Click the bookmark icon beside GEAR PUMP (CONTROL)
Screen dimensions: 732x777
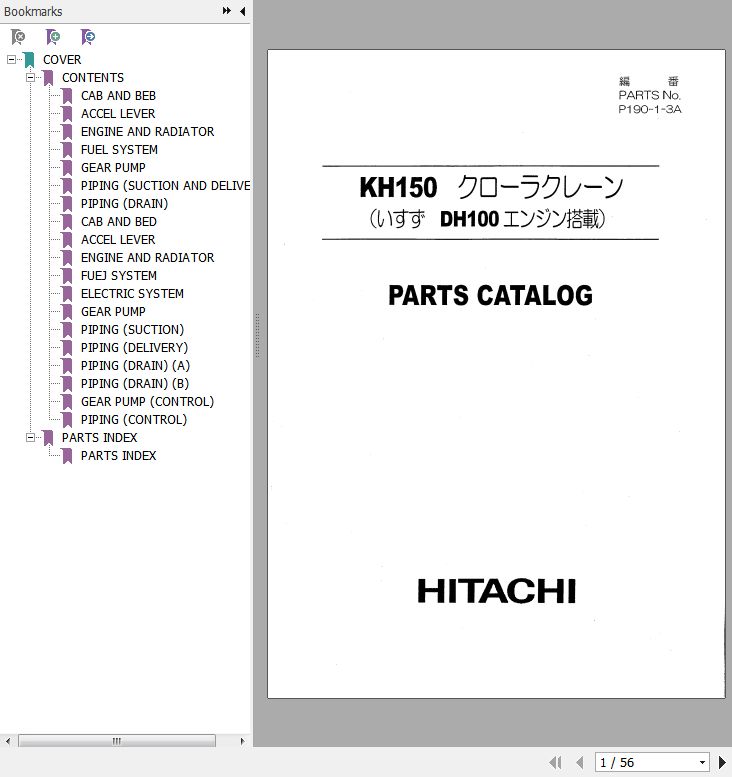pos(67,402)
